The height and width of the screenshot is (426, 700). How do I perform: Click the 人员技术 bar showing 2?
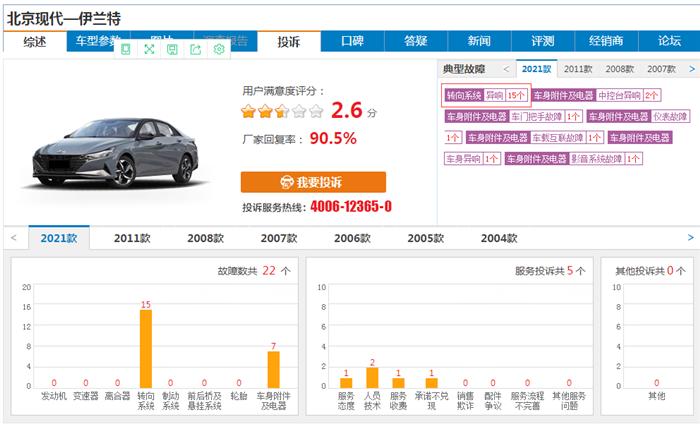pos(372,378)
